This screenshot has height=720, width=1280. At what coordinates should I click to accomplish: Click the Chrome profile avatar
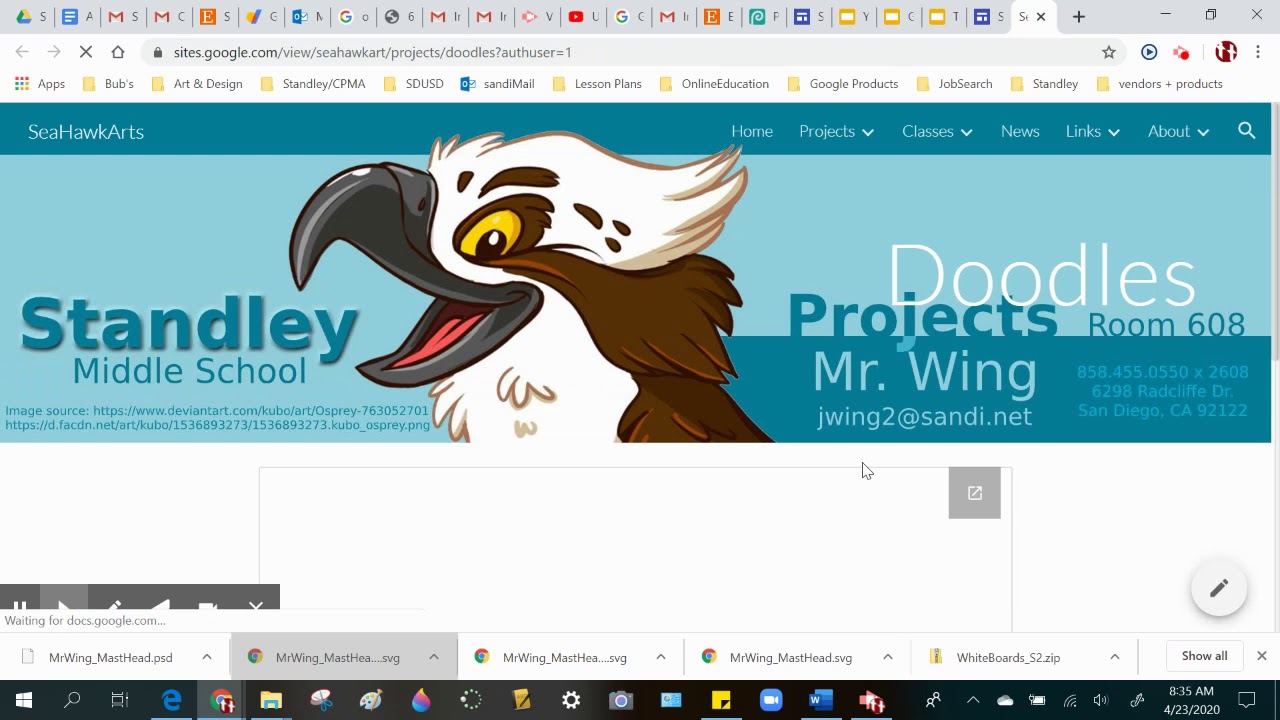point(1226,52)
